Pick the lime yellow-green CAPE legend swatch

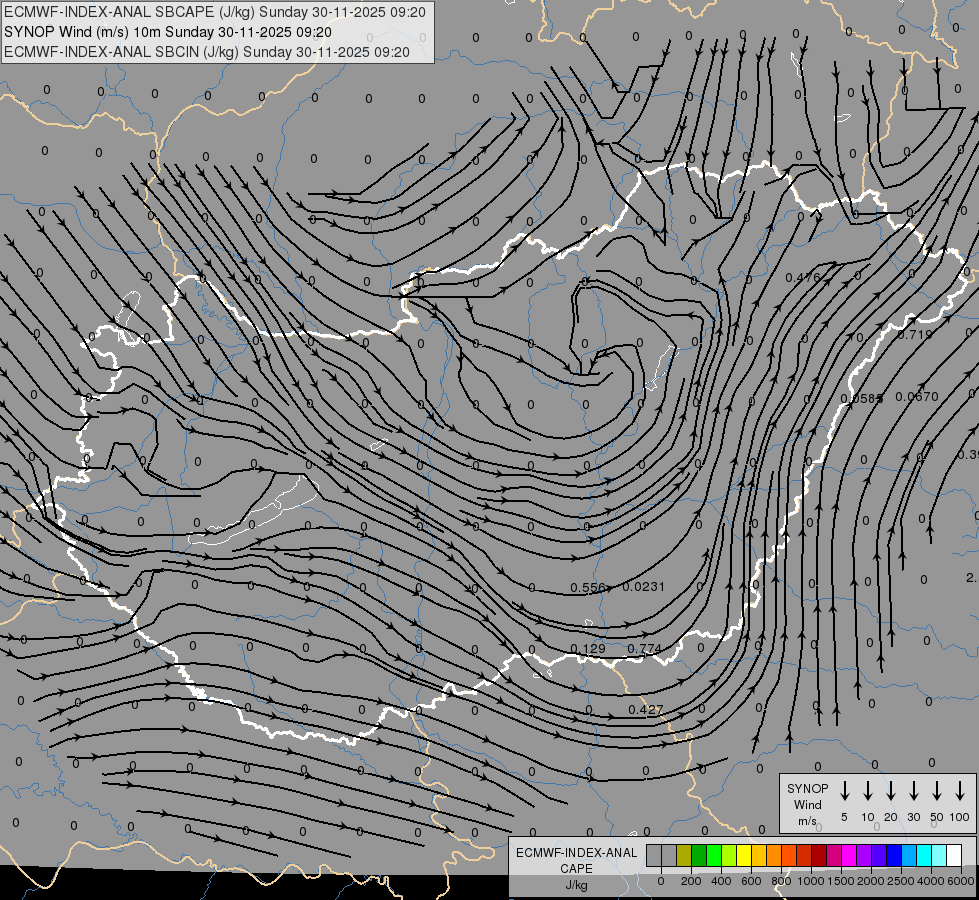(x=729, y=855)
